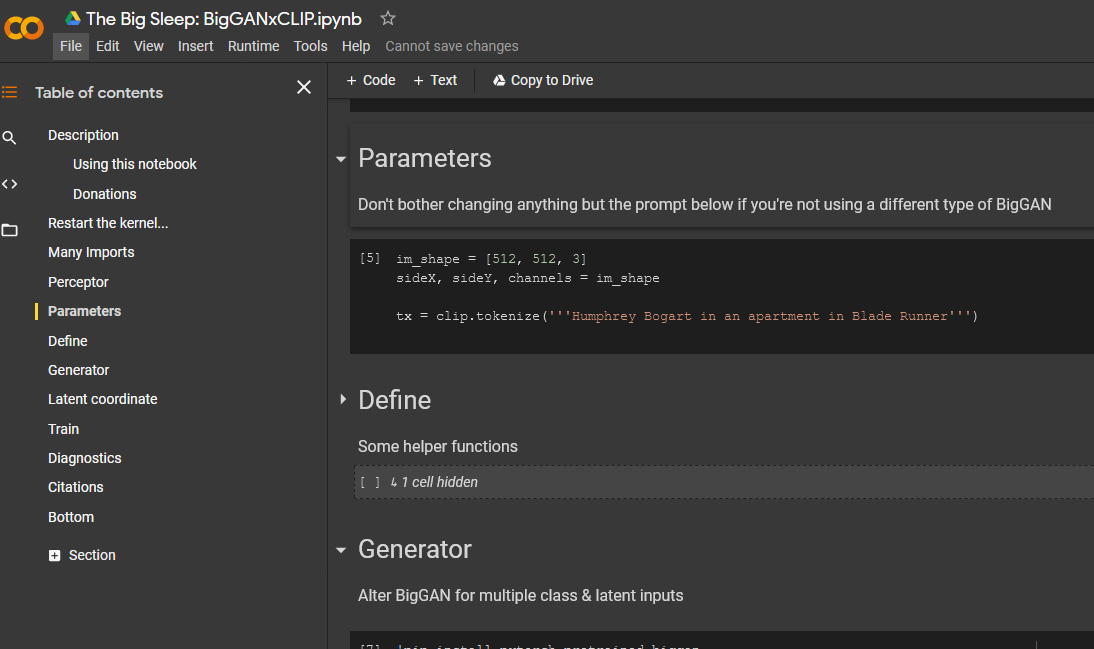Open the code snippets angle-bracket icon
Image resolution: width=1094 pixels, height=649 pixels.
pos(9,184)
